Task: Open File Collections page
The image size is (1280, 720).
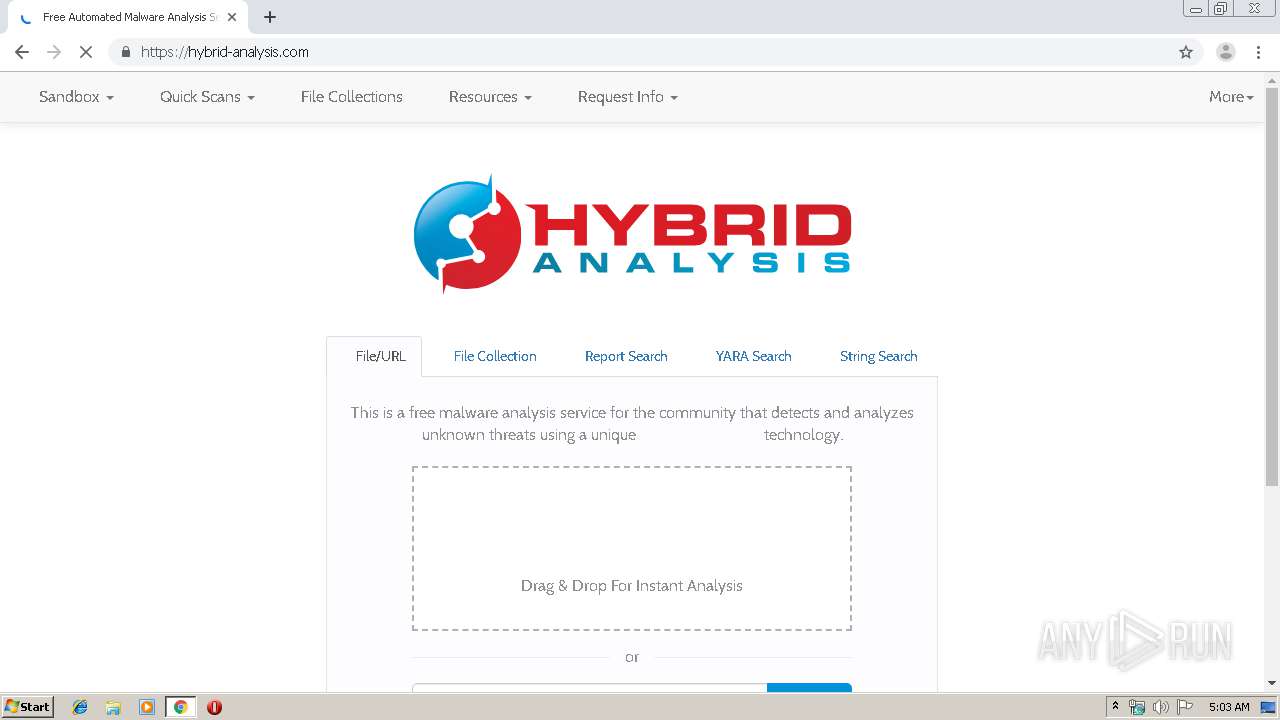Action: [351, 97]
